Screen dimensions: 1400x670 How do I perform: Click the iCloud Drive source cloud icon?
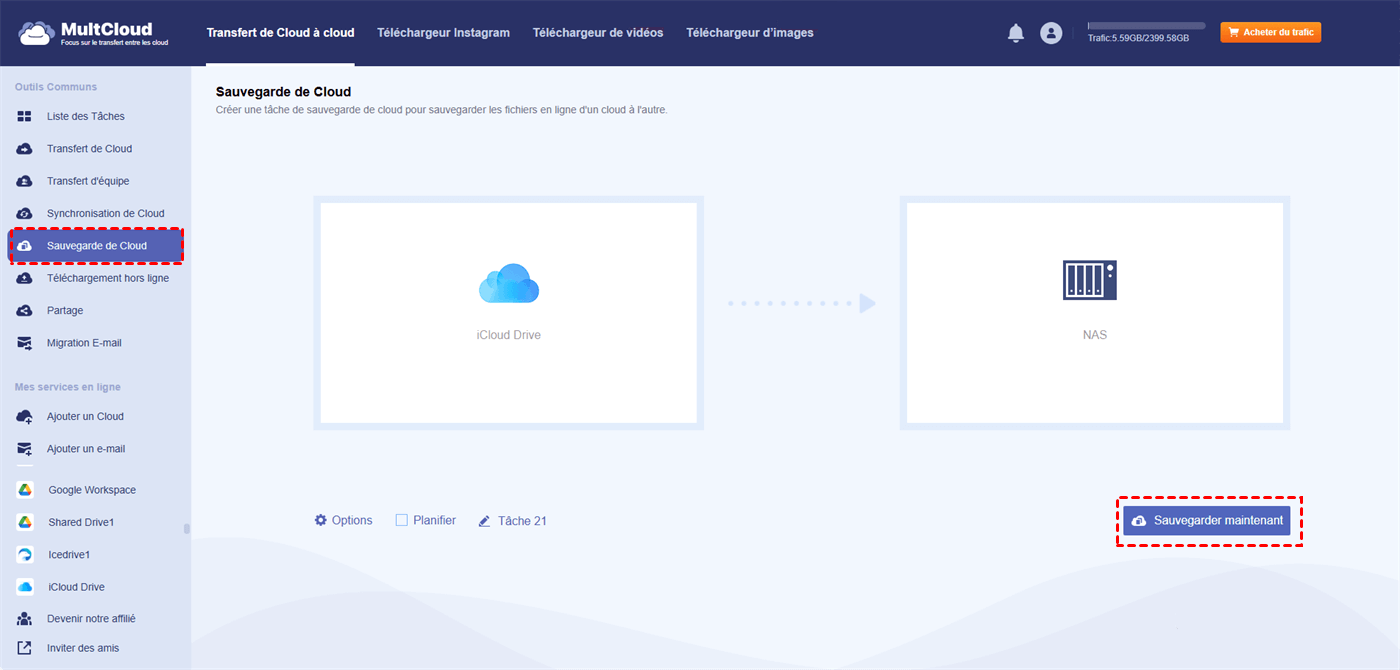[x=509, y=283]
